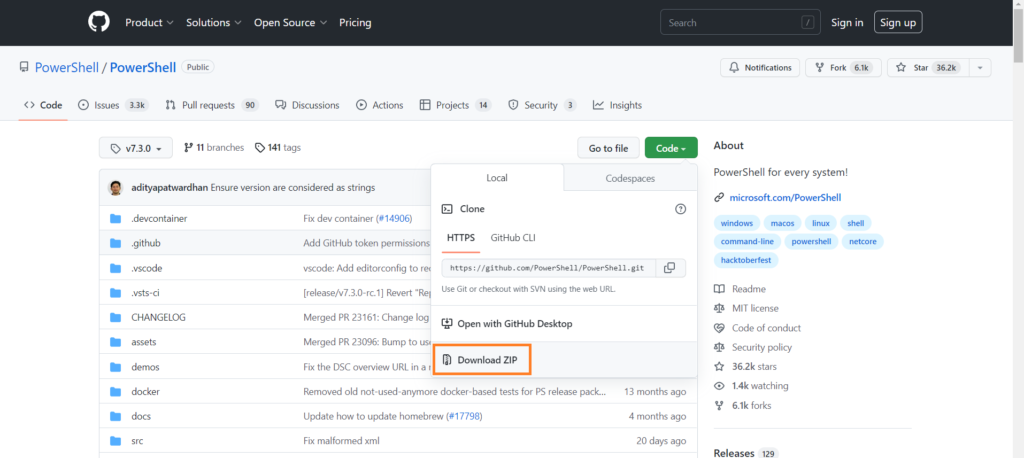
Task: Click the windows topic tag
Action: click(x=737, y=223)
